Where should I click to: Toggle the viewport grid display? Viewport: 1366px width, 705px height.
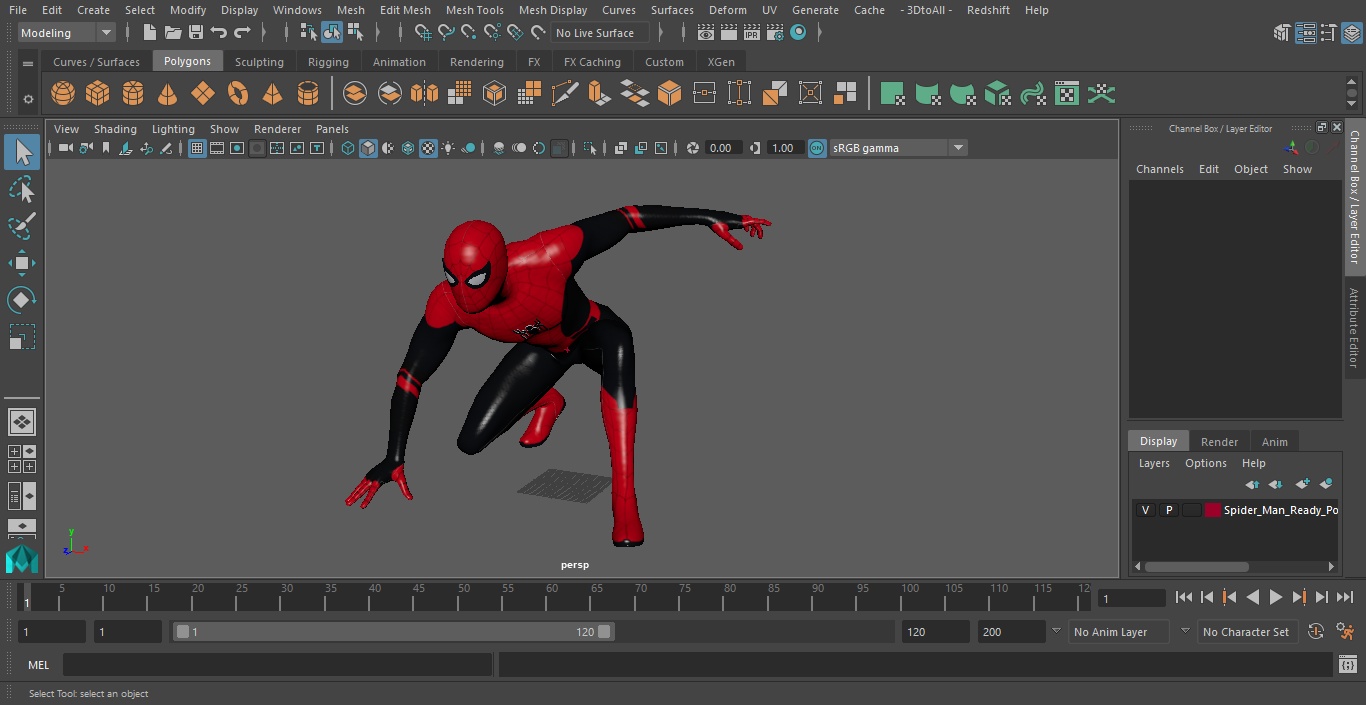[197, 148]
